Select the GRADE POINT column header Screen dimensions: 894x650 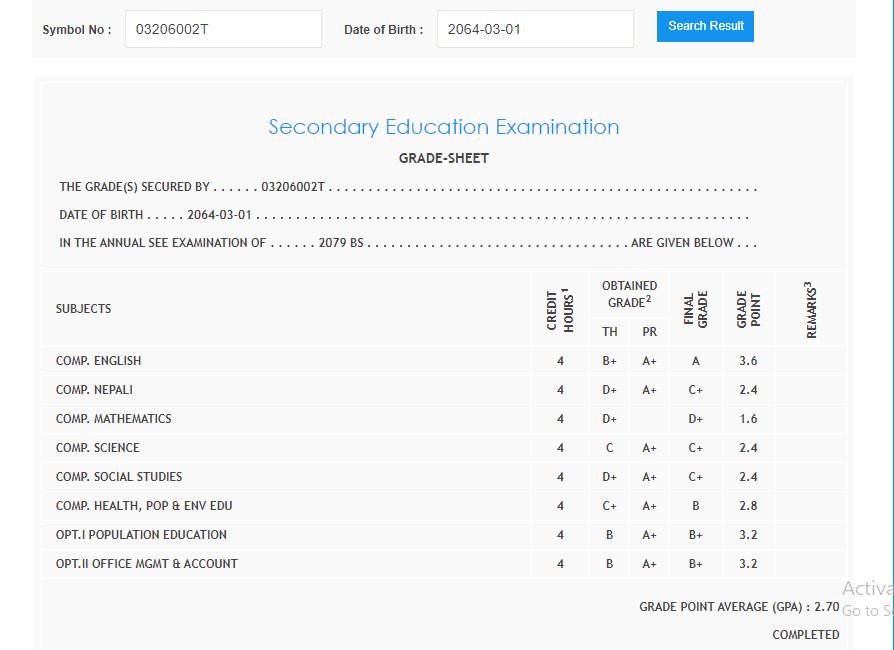pos(748,309)
